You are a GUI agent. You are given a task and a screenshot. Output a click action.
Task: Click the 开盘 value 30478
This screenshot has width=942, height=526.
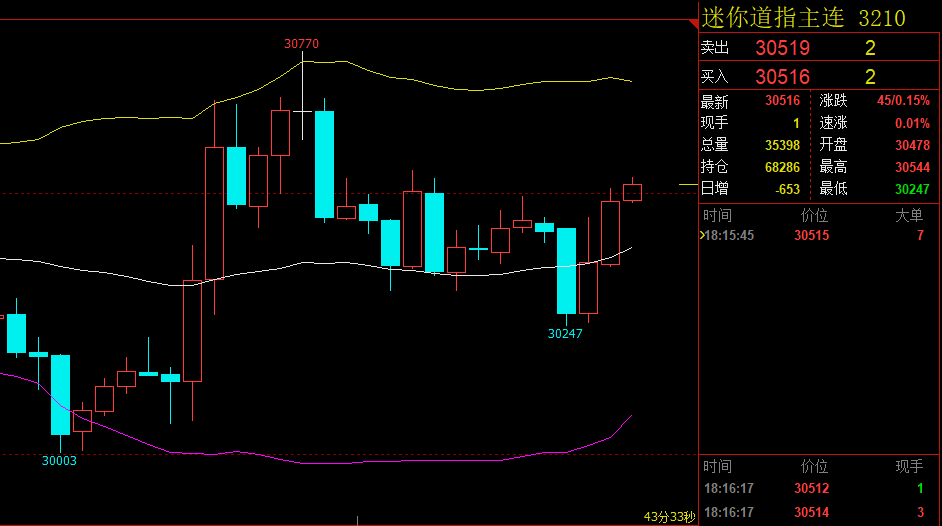(912, 145)
